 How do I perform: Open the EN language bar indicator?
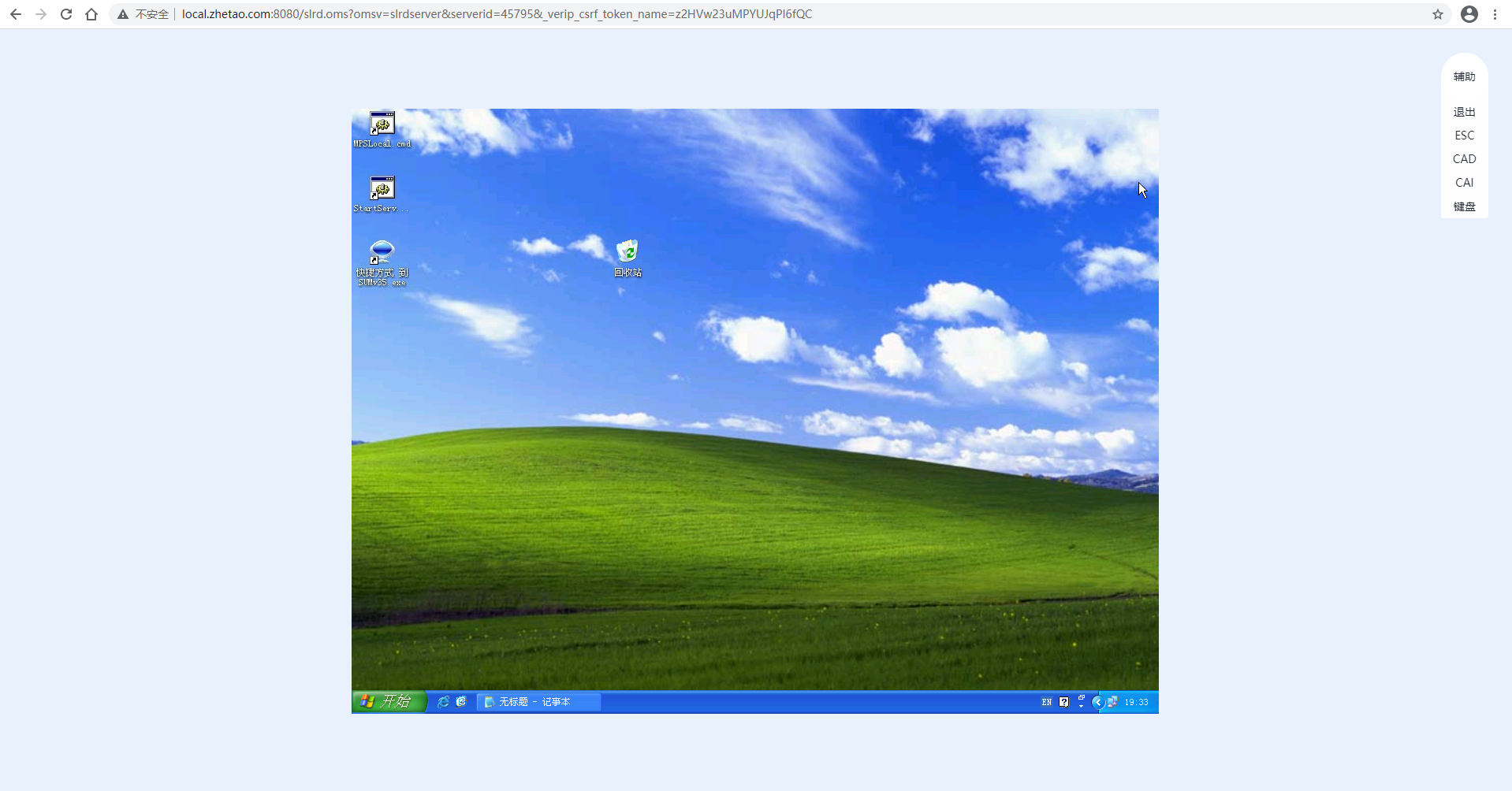pos(1047,702)
